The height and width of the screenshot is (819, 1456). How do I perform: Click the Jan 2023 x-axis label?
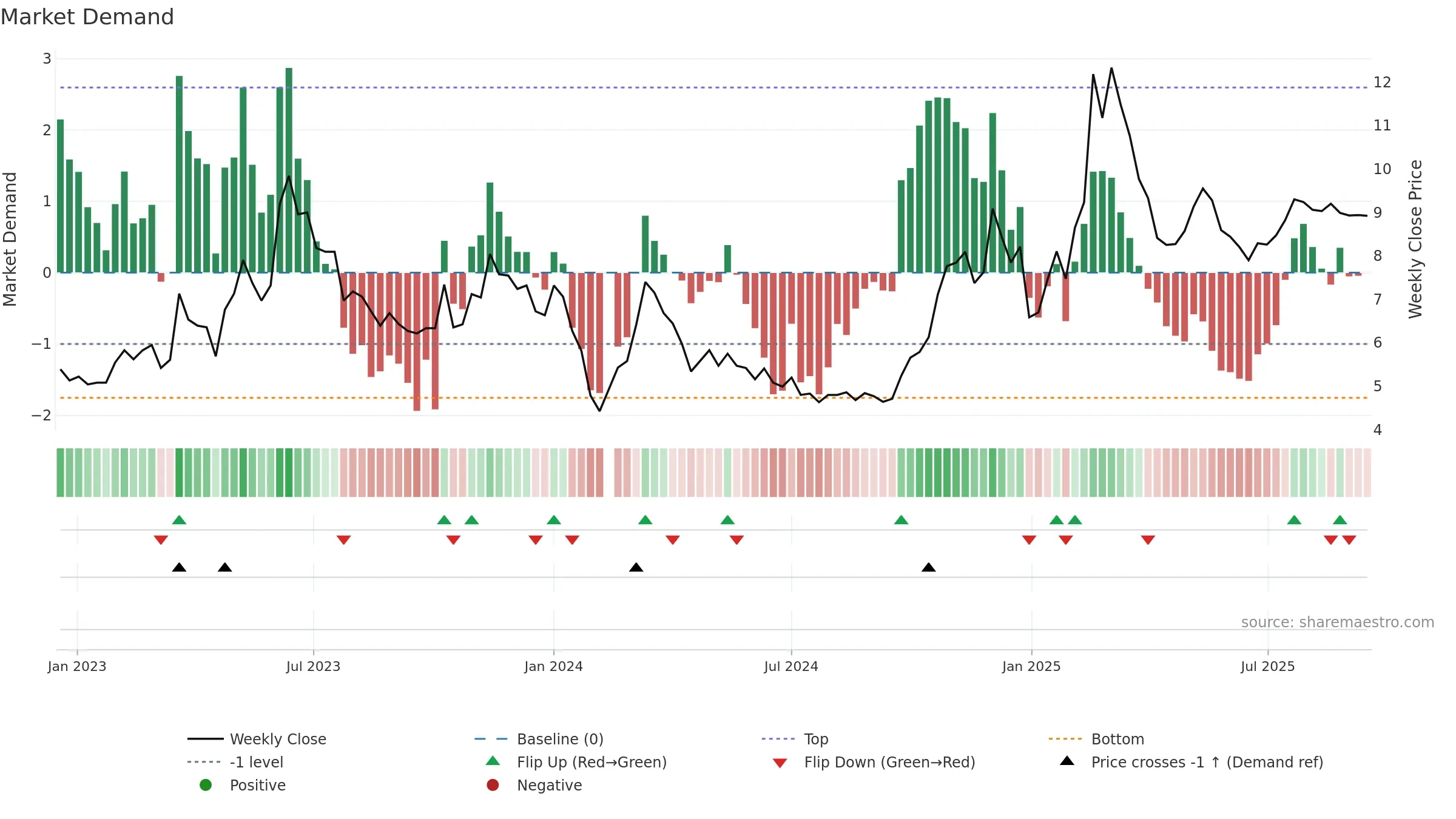[77, 666]
